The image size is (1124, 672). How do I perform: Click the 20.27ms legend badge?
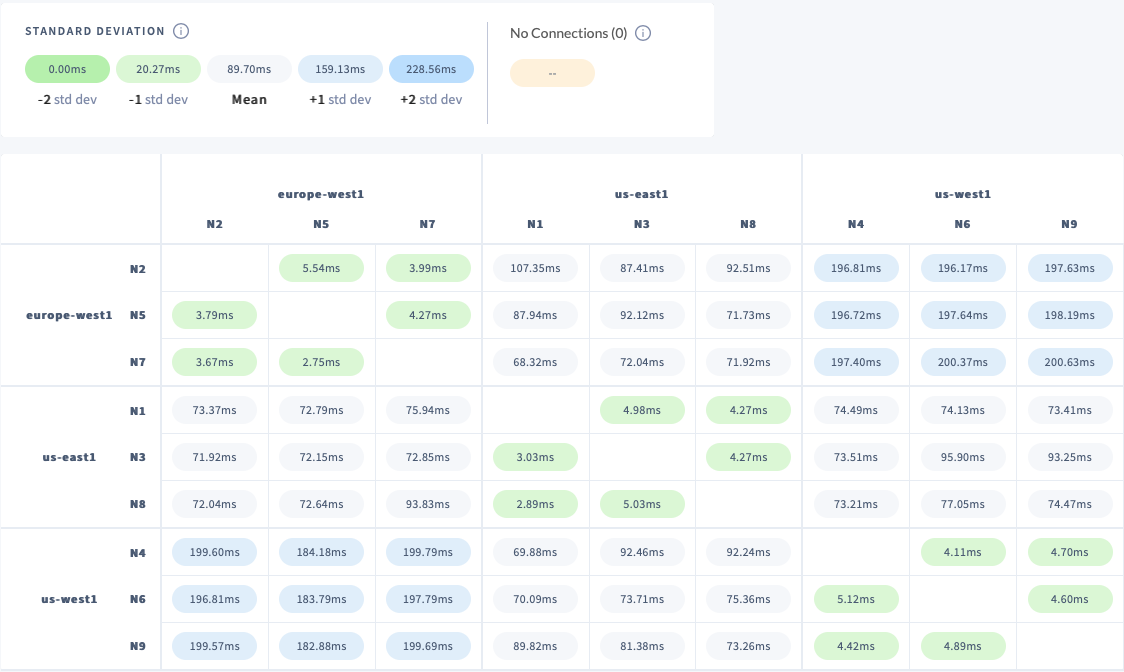pyautogui.click(x=158, y=69)
